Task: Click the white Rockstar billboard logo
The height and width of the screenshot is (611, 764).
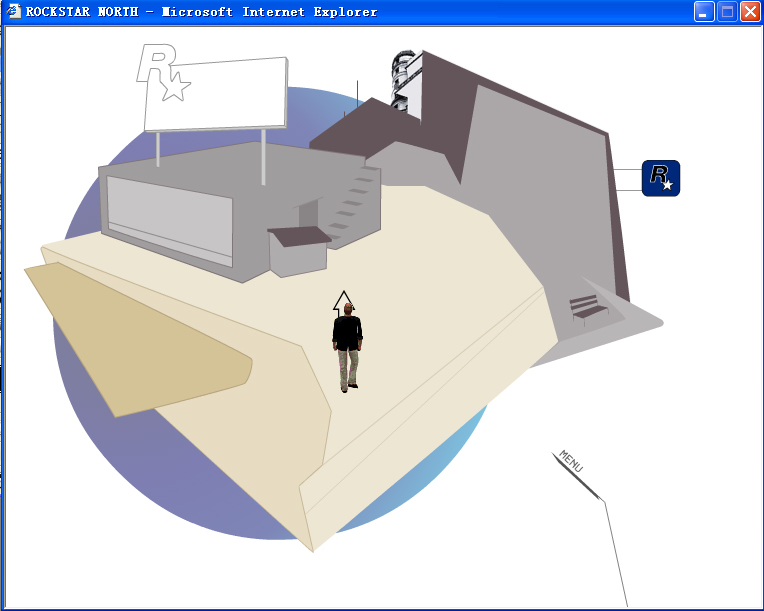Action: [x=163, y=73]
